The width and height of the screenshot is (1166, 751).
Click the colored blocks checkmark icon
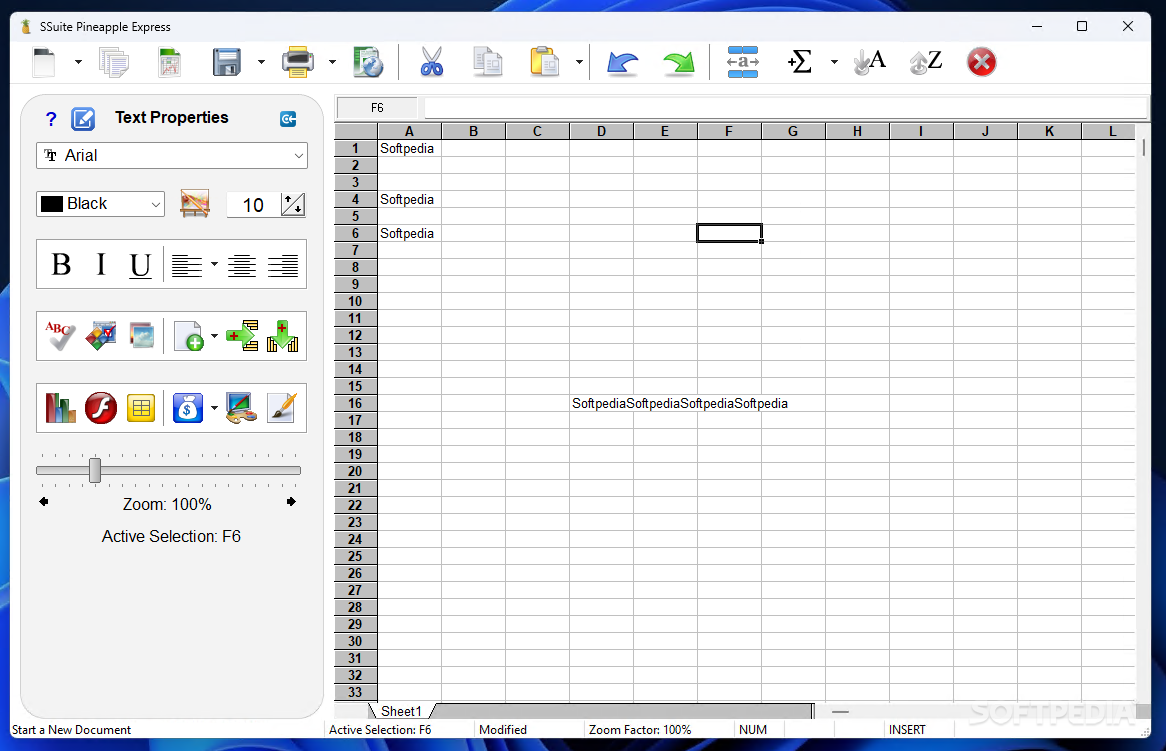click(x=101, y=336)
